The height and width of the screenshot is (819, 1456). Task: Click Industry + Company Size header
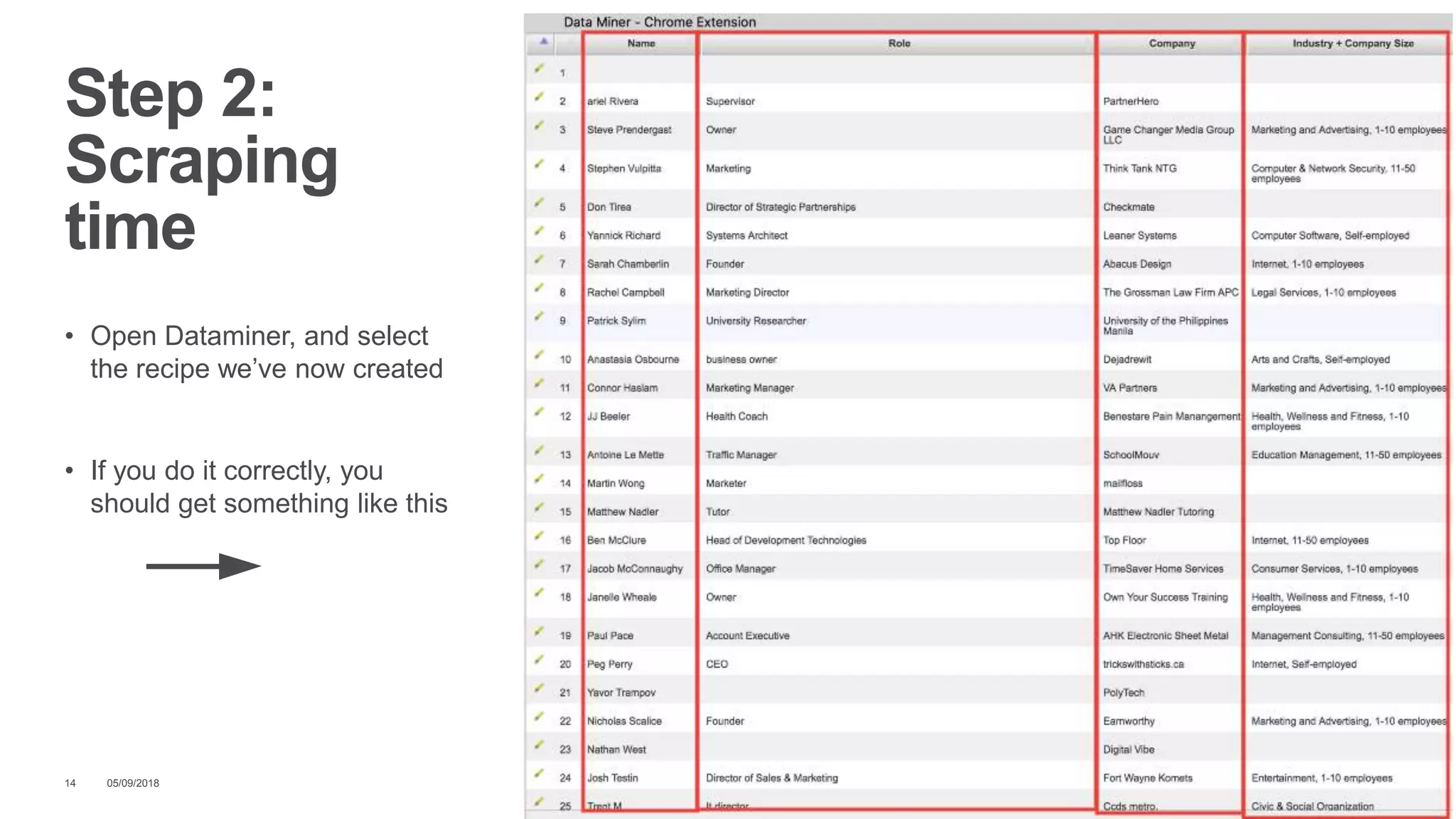point(1352,43)
